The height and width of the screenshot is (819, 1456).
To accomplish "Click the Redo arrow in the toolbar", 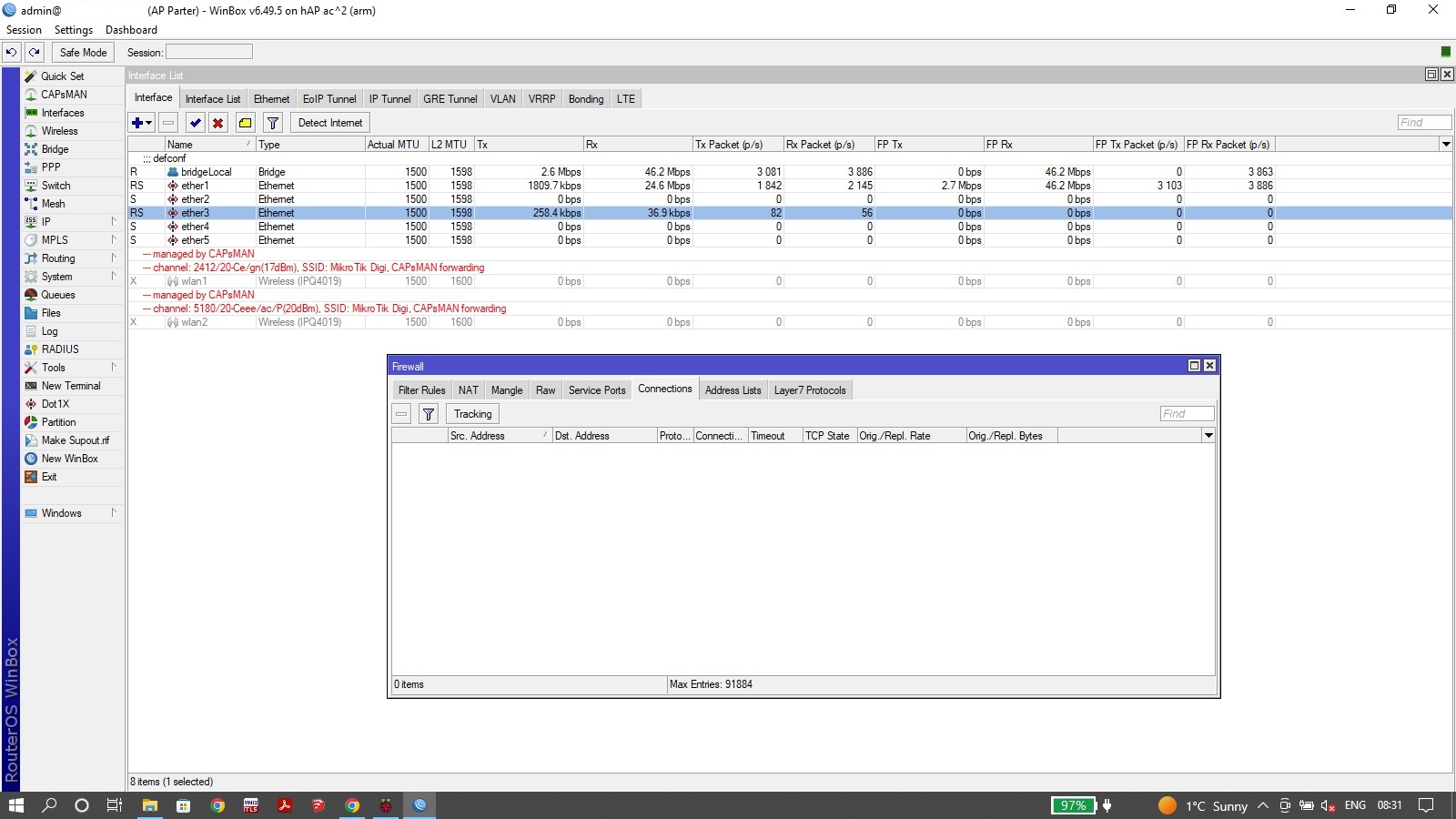I will coord(35,53).
